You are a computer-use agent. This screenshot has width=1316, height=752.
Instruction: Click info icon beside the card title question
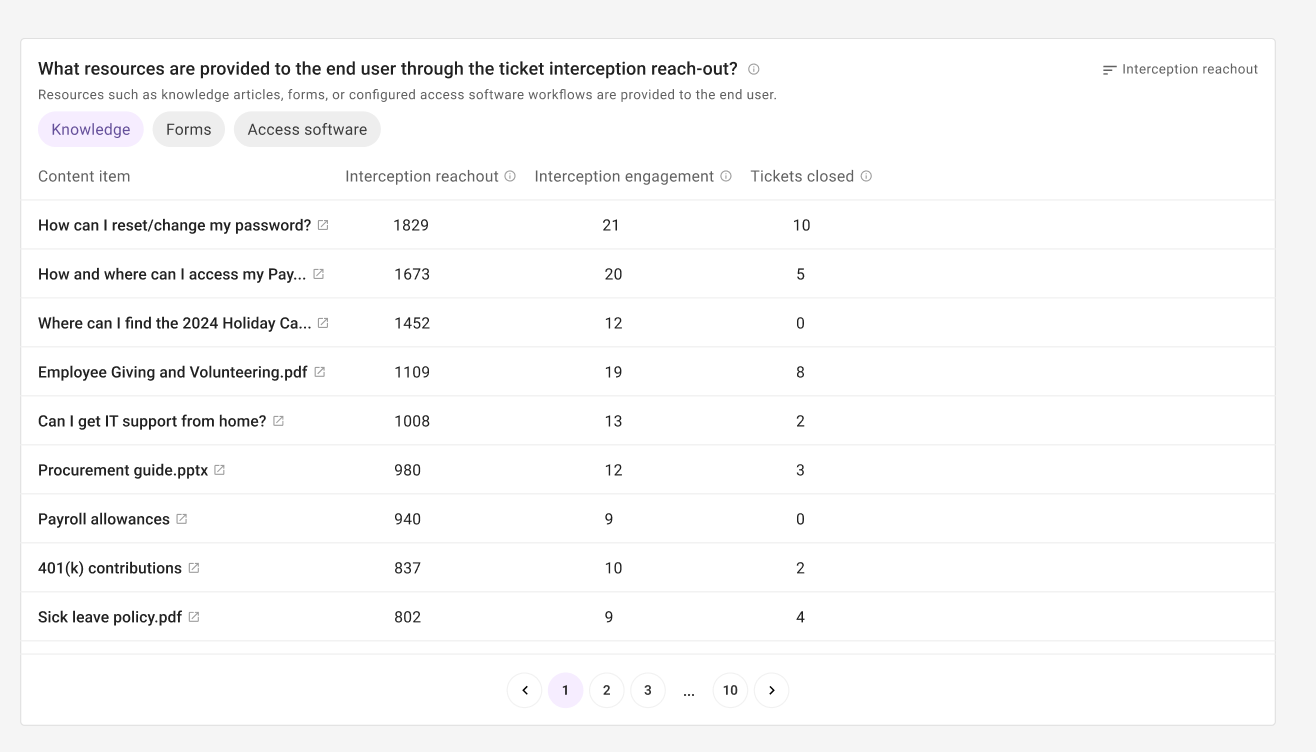pyautogui.click(x=754, y=69)
